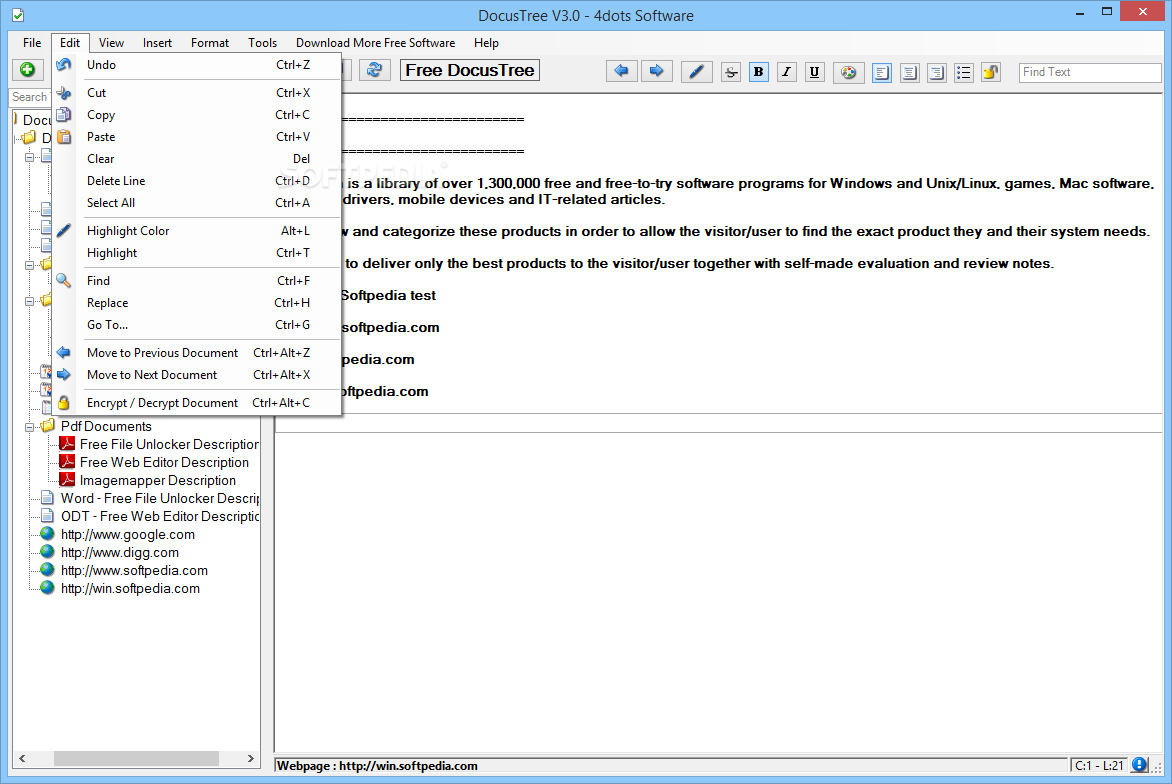1172x784 pixels.
Task: Choose Find from the Edit menu
Action: click(197, 280)
